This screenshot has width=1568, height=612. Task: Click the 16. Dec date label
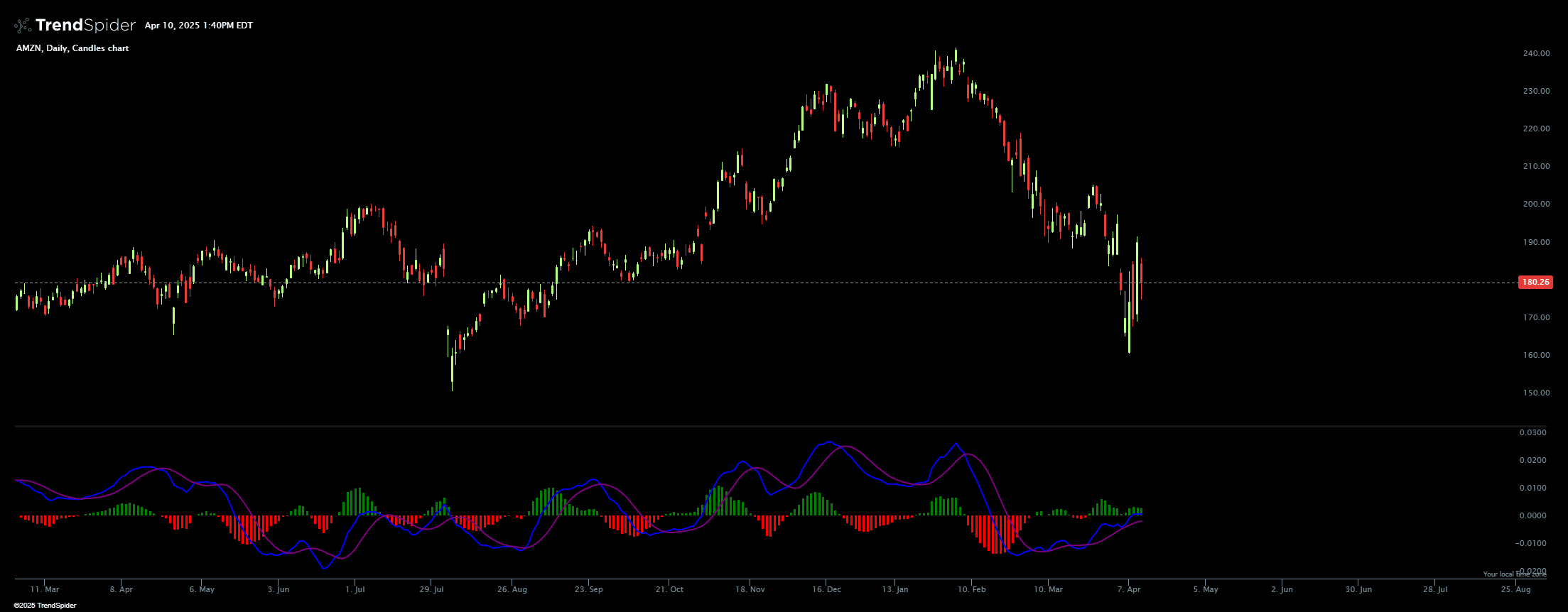coord(827,589)
